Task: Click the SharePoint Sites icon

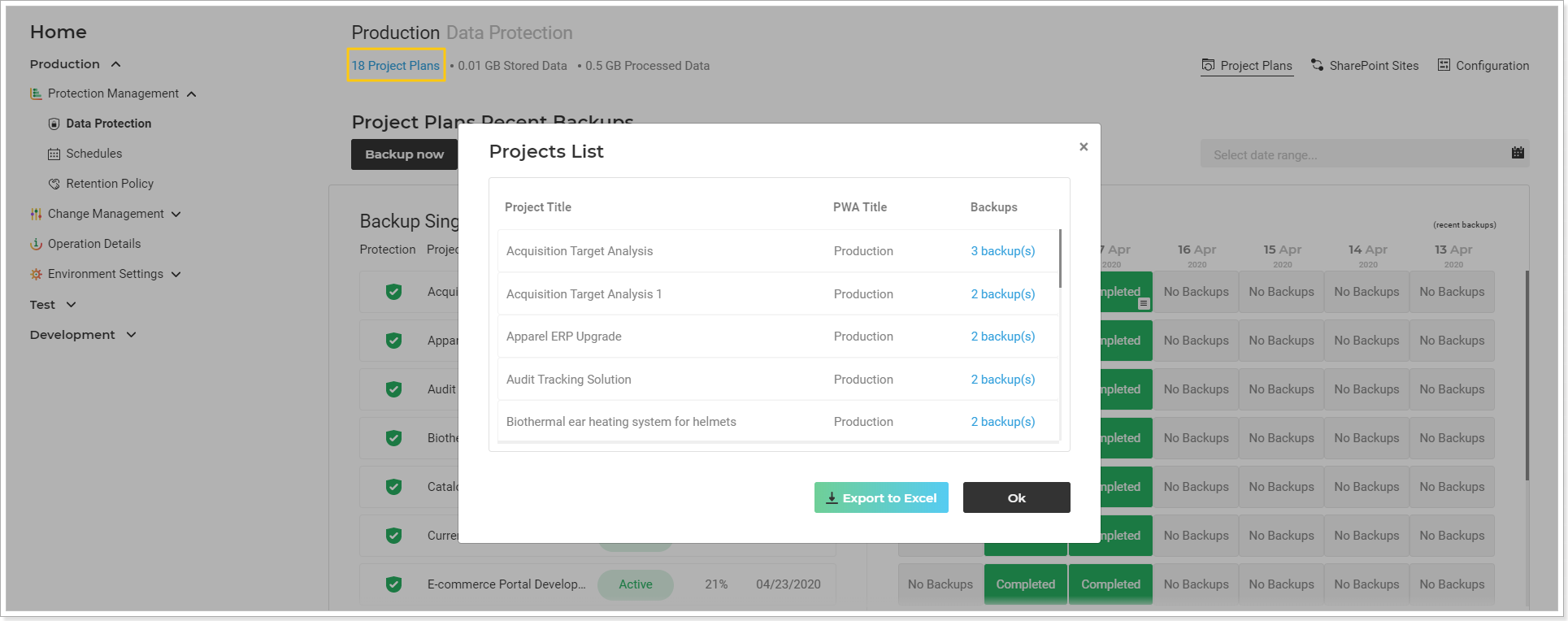Action: tap(1317, 65)
